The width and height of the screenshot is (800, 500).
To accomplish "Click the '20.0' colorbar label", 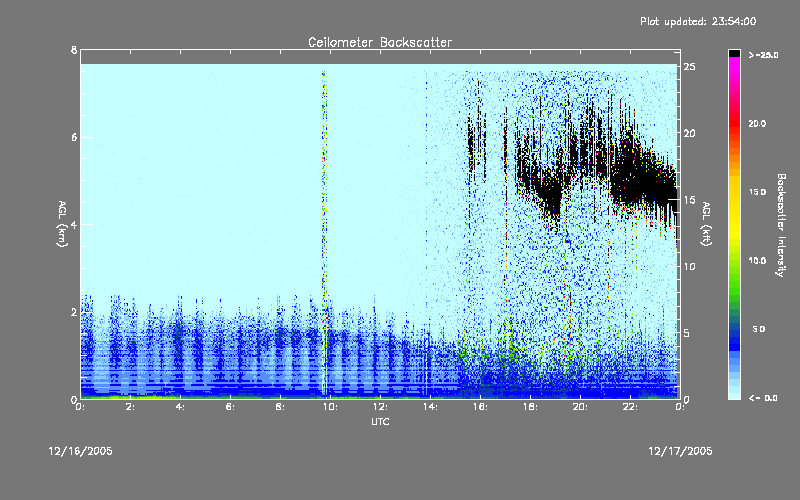I will 757,123.
